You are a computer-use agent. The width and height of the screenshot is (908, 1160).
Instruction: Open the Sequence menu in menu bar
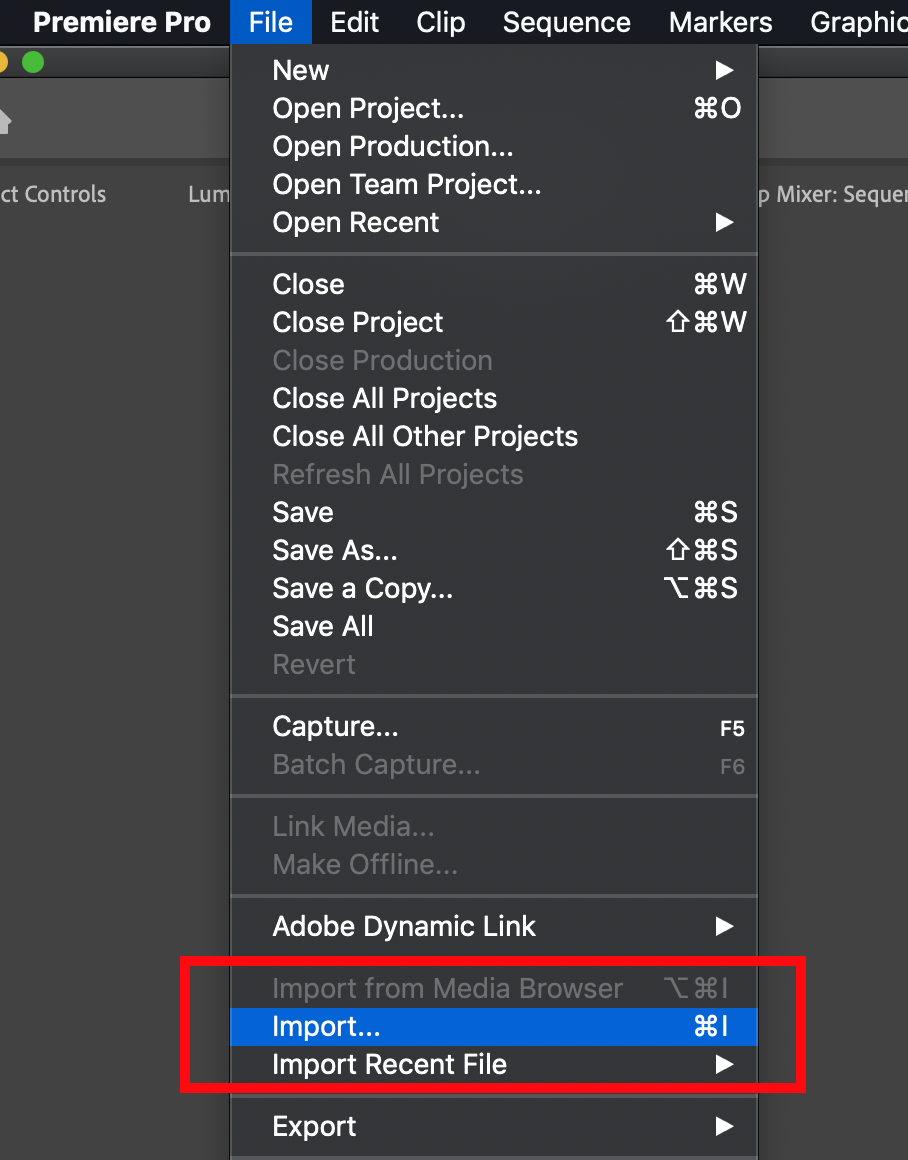tap(567, 22)
